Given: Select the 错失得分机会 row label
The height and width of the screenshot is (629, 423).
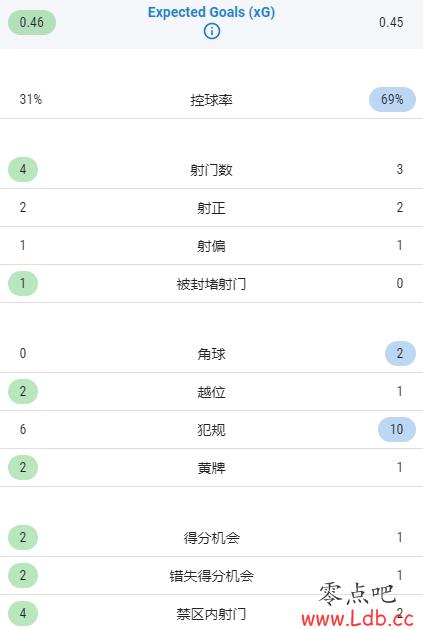Looking at the screenshot, I should pyautogui.click(x=212, y=576).
